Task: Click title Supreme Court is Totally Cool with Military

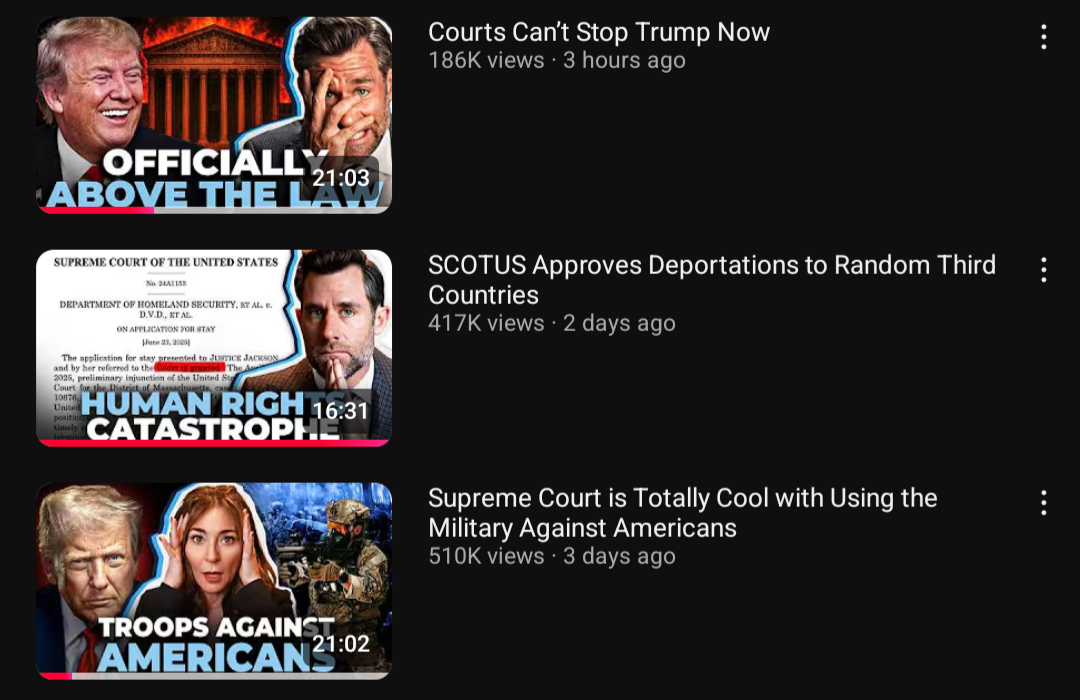Action: click(x=682, y=513)
